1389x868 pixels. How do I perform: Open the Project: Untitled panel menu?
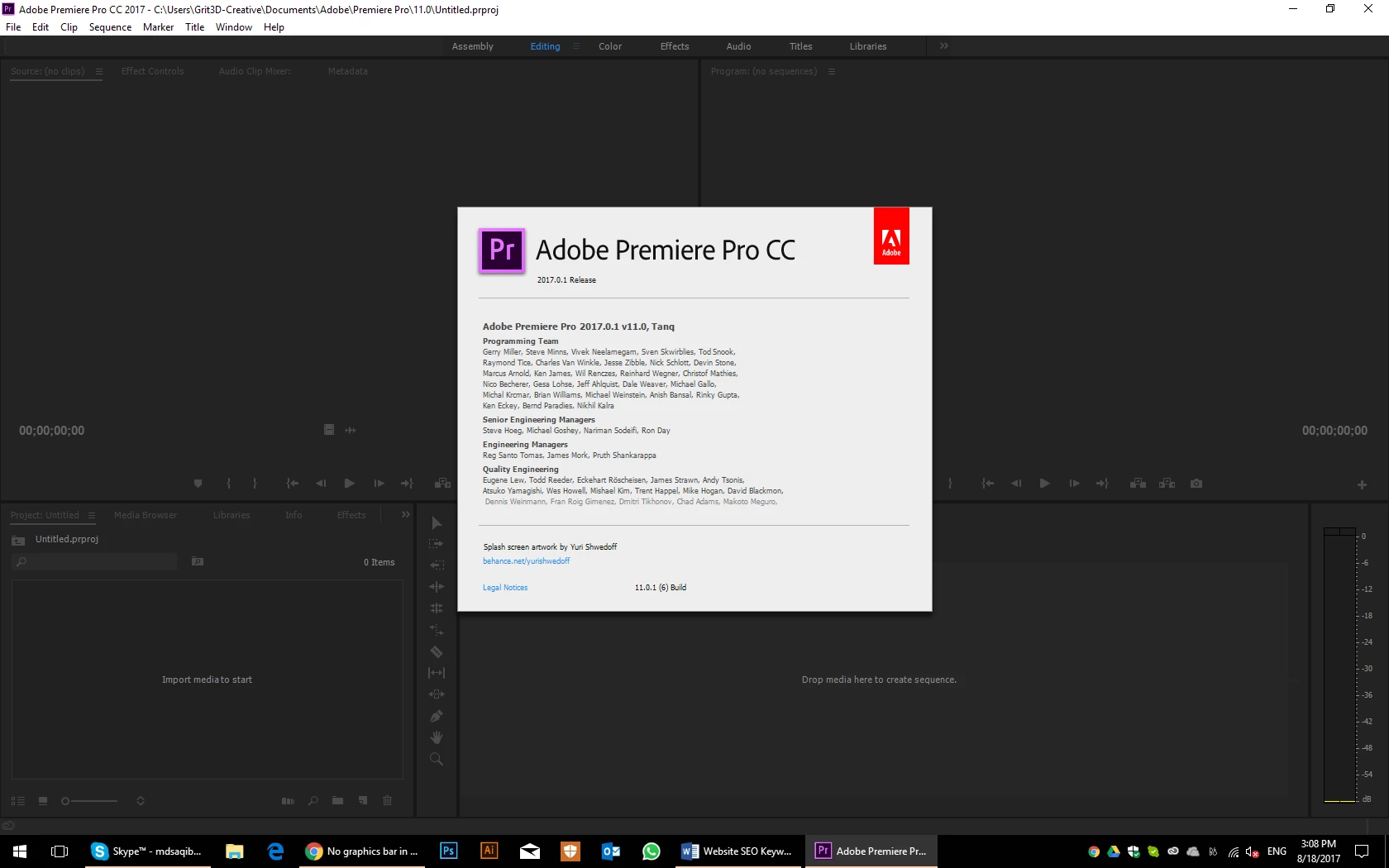tap(92, 516)
